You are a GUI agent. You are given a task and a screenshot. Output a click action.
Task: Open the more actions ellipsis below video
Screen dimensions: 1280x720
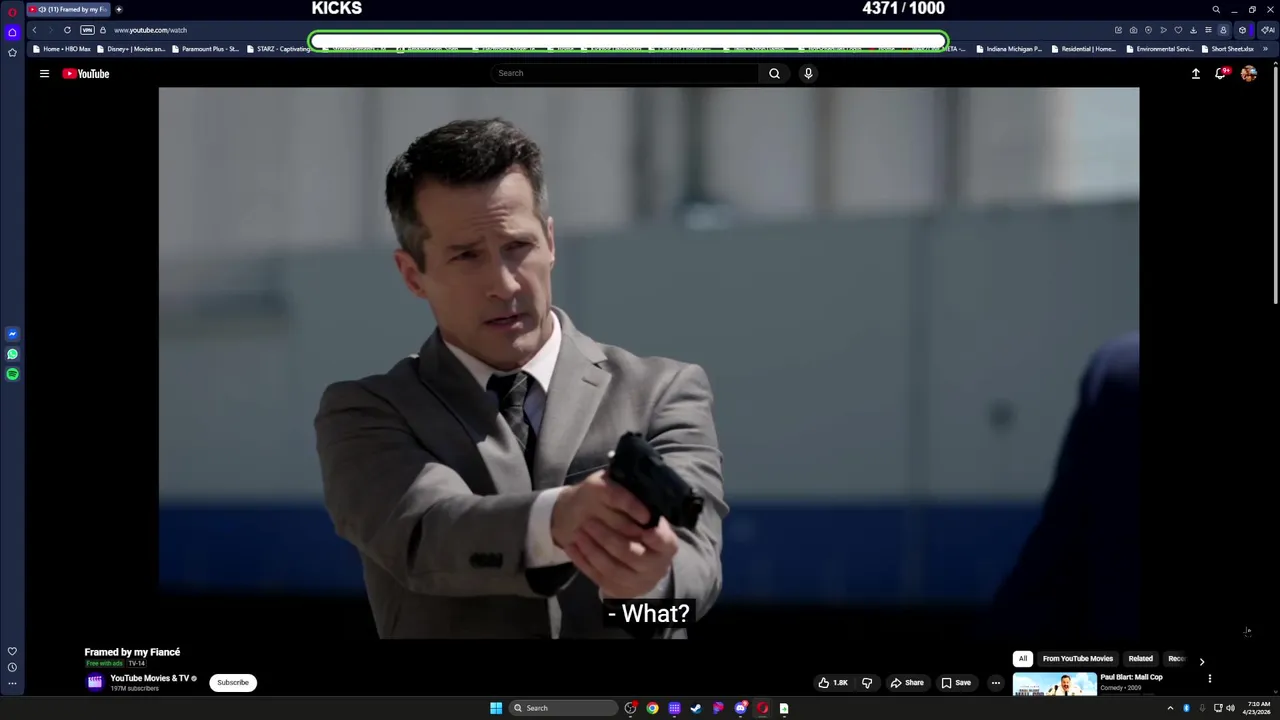995,683
